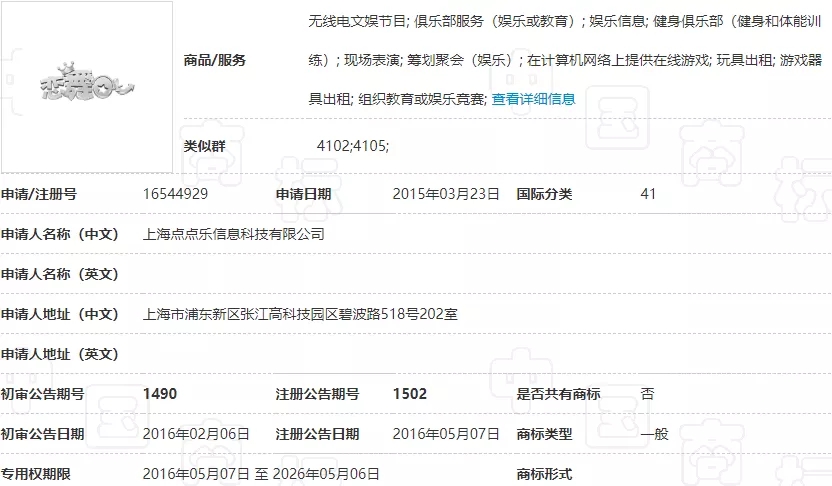Click preliminary announcement issue number 1490
This screenshot has width=832, height=486.
tap(160, 394)
